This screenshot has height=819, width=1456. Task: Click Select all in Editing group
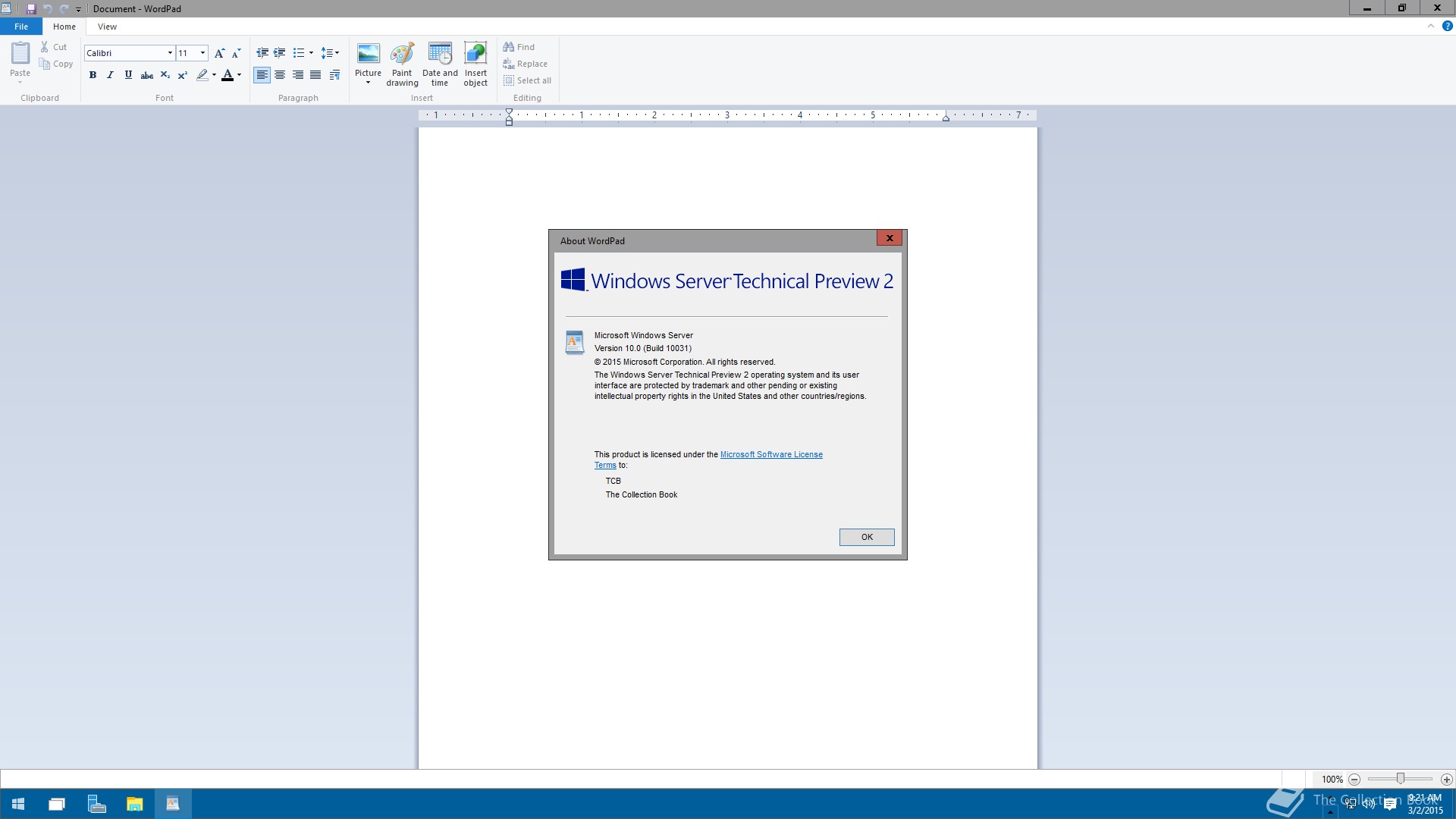527,80
